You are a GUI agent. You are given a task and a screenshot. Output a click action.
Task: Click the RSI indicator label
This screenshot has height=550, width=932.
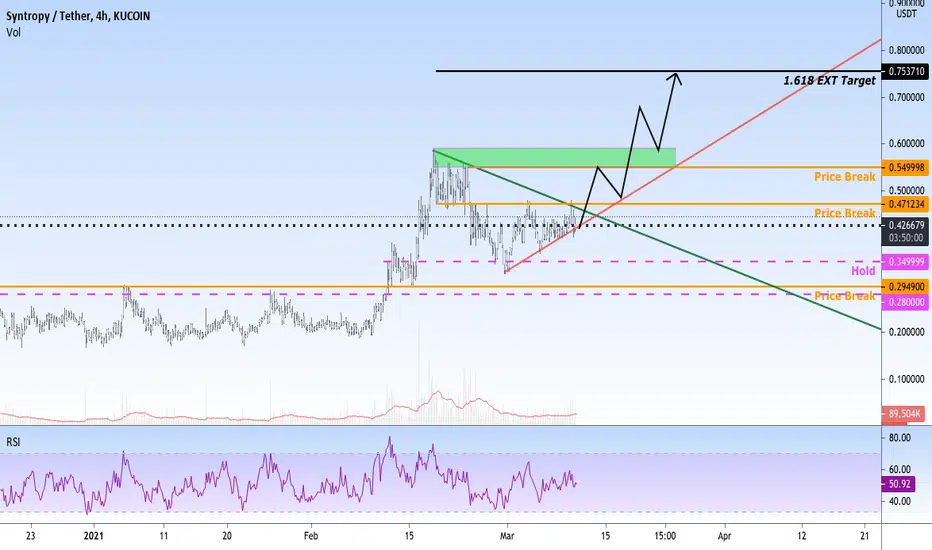[13, 442]
